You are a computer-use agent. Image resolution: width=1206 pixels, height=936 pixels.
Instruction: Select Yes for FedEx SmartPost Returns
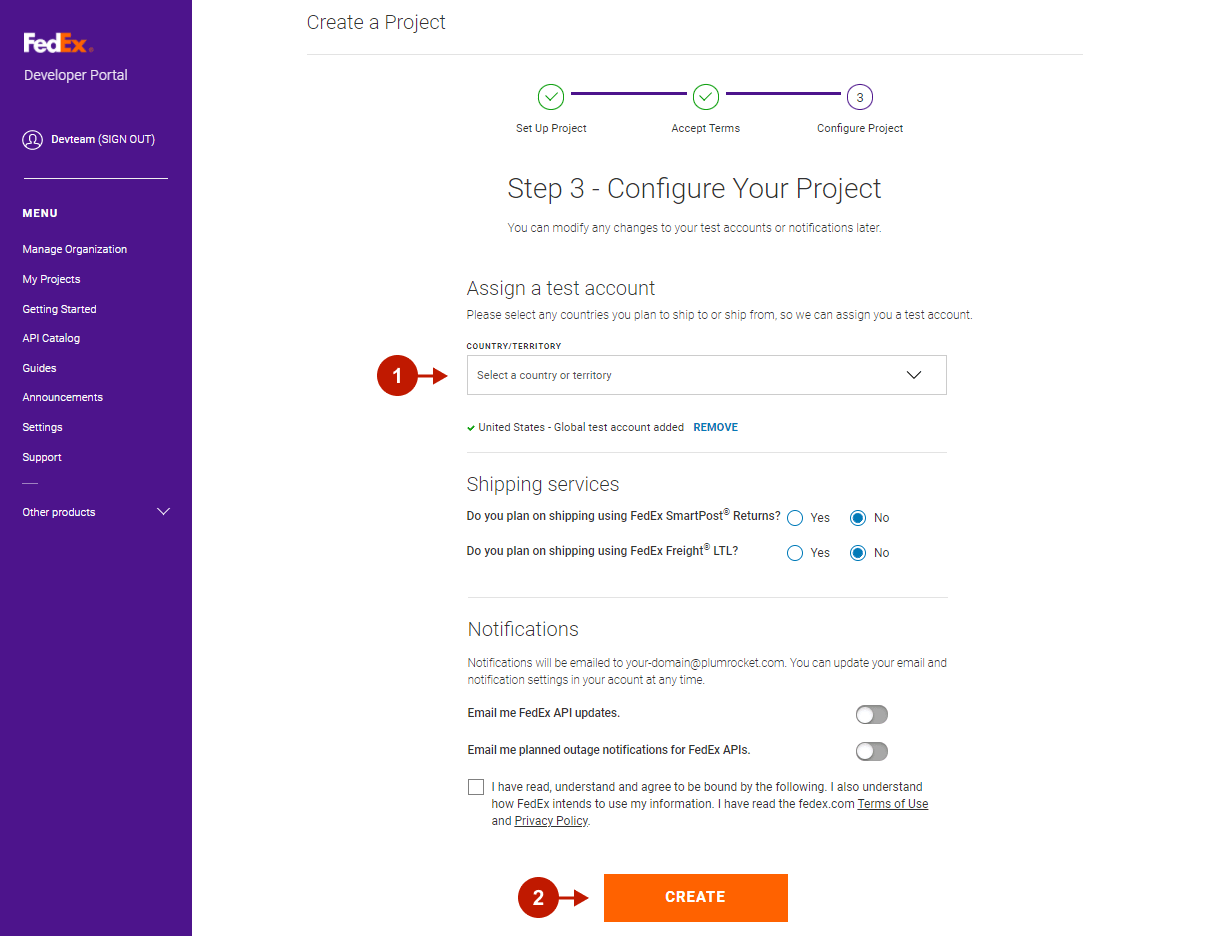796,518
